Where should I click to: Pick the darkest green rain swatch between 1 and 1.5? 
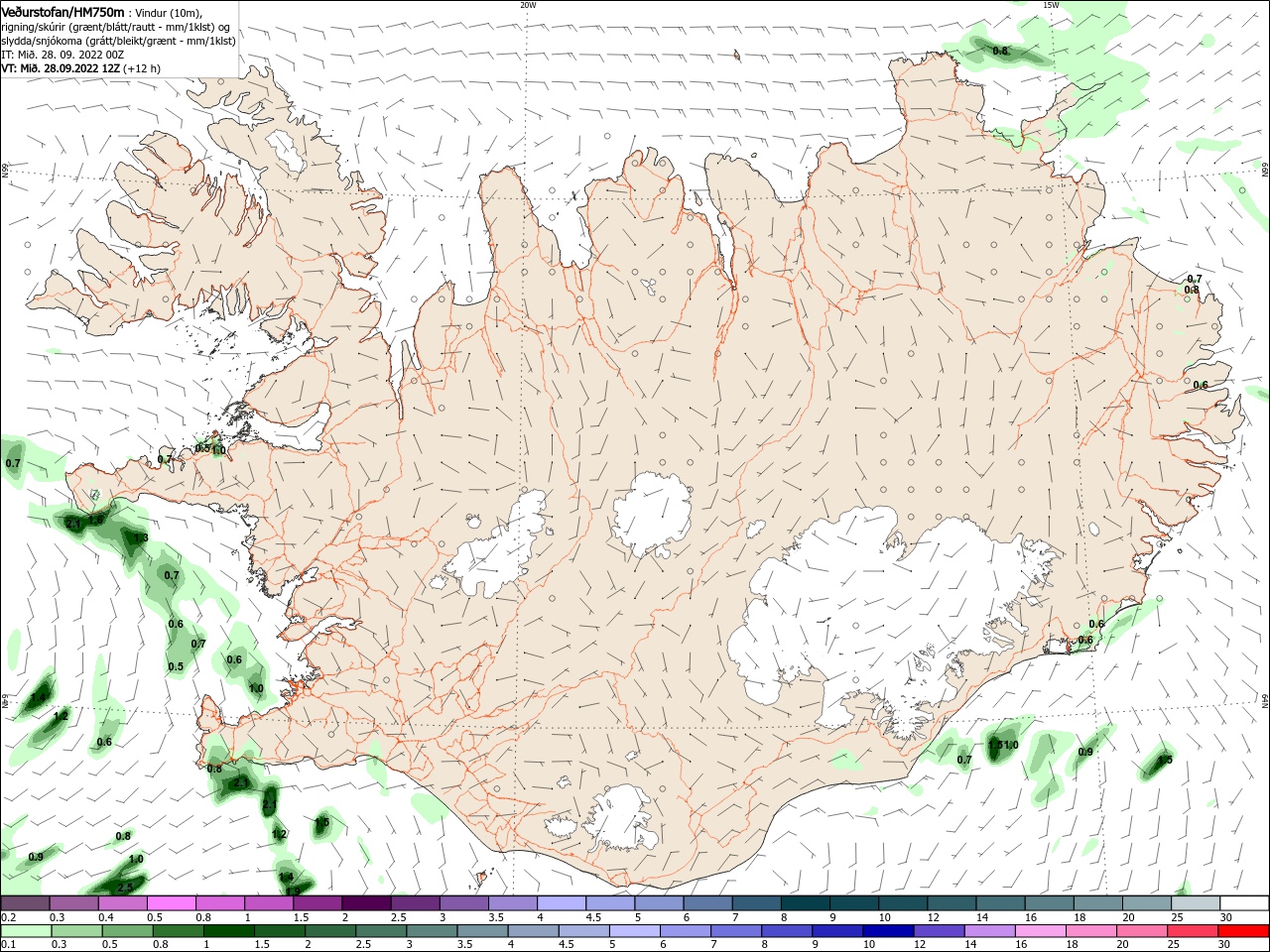(228, 930)
